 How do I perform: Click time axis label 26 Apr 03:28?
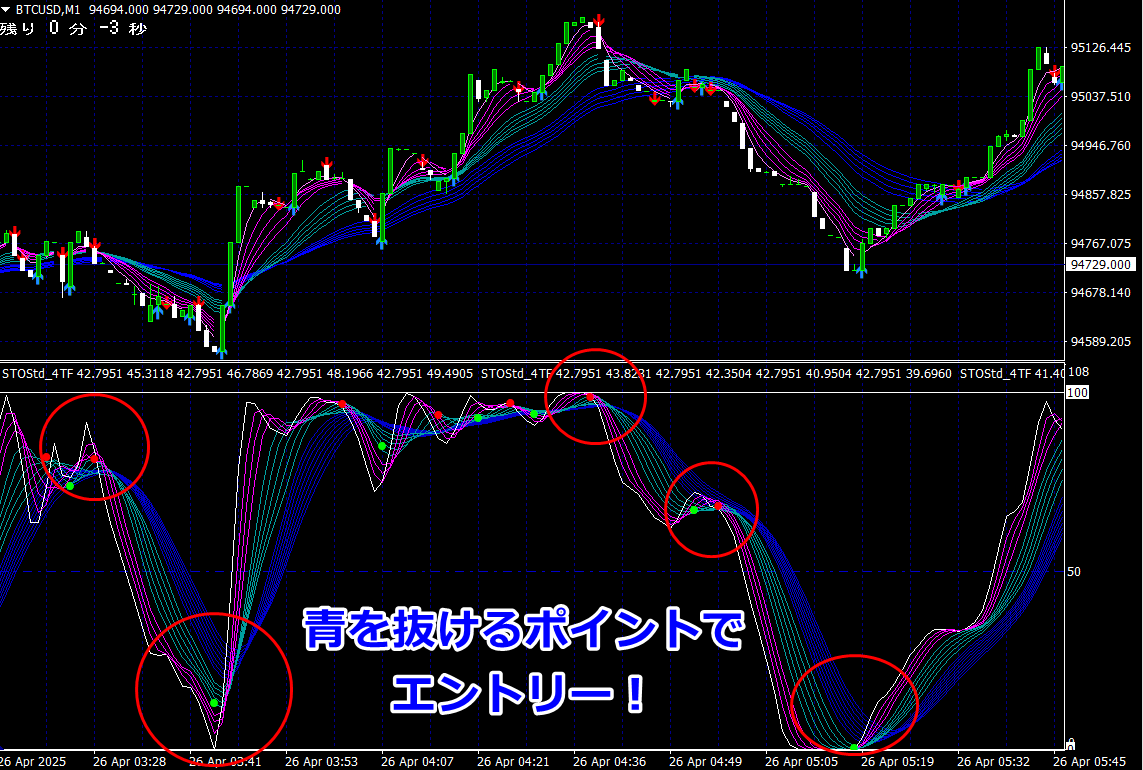coord(129,761)
